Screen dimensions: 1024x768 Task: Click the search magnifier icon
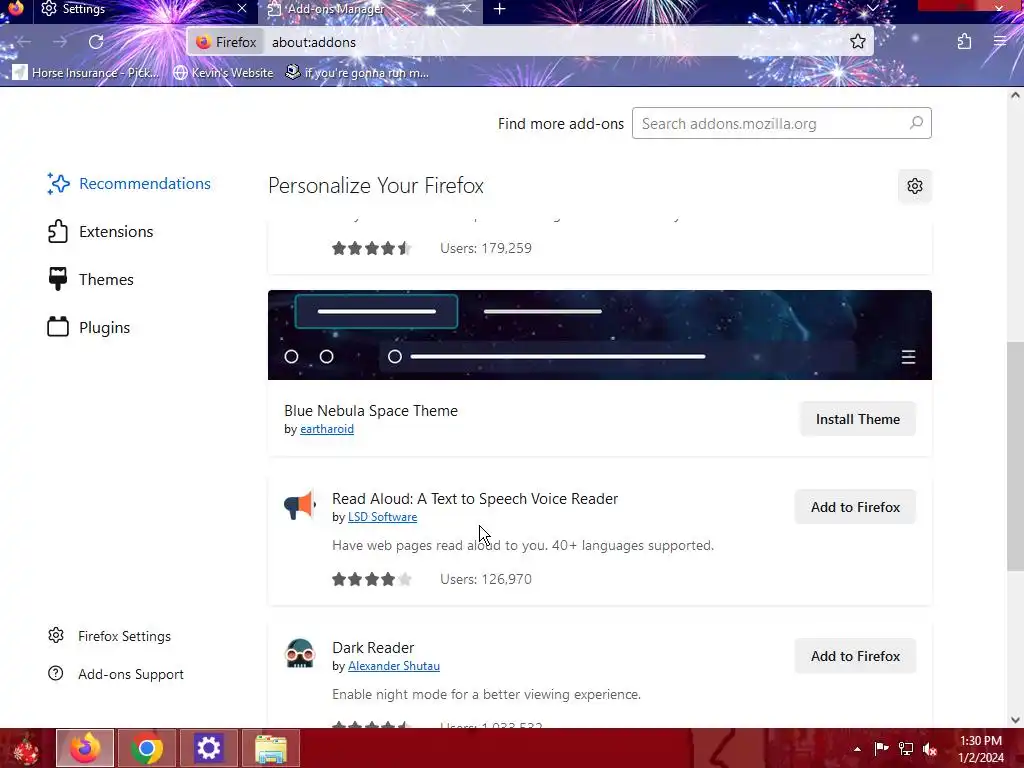pos(916,123)
